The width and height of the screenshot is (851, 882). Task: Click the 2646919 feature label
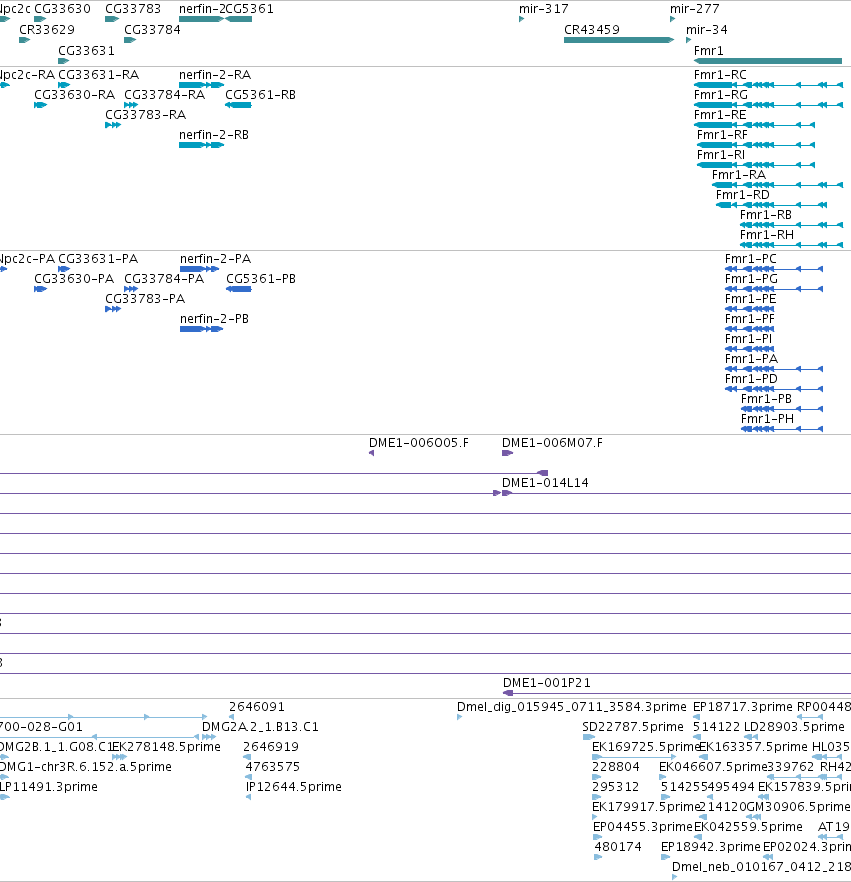point(271,747)
